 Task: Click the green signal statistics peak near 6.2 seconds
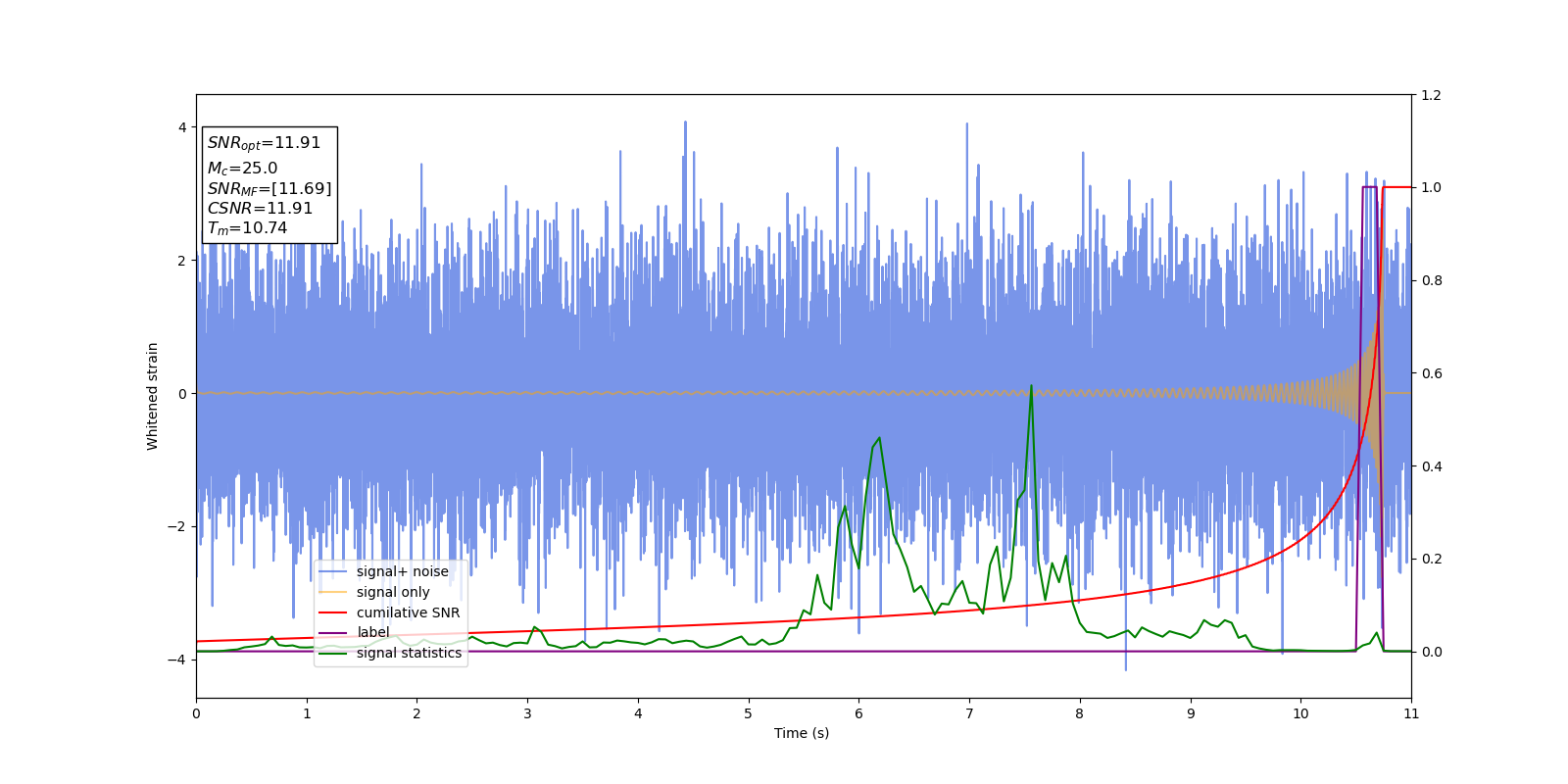[x=879, y=438]
